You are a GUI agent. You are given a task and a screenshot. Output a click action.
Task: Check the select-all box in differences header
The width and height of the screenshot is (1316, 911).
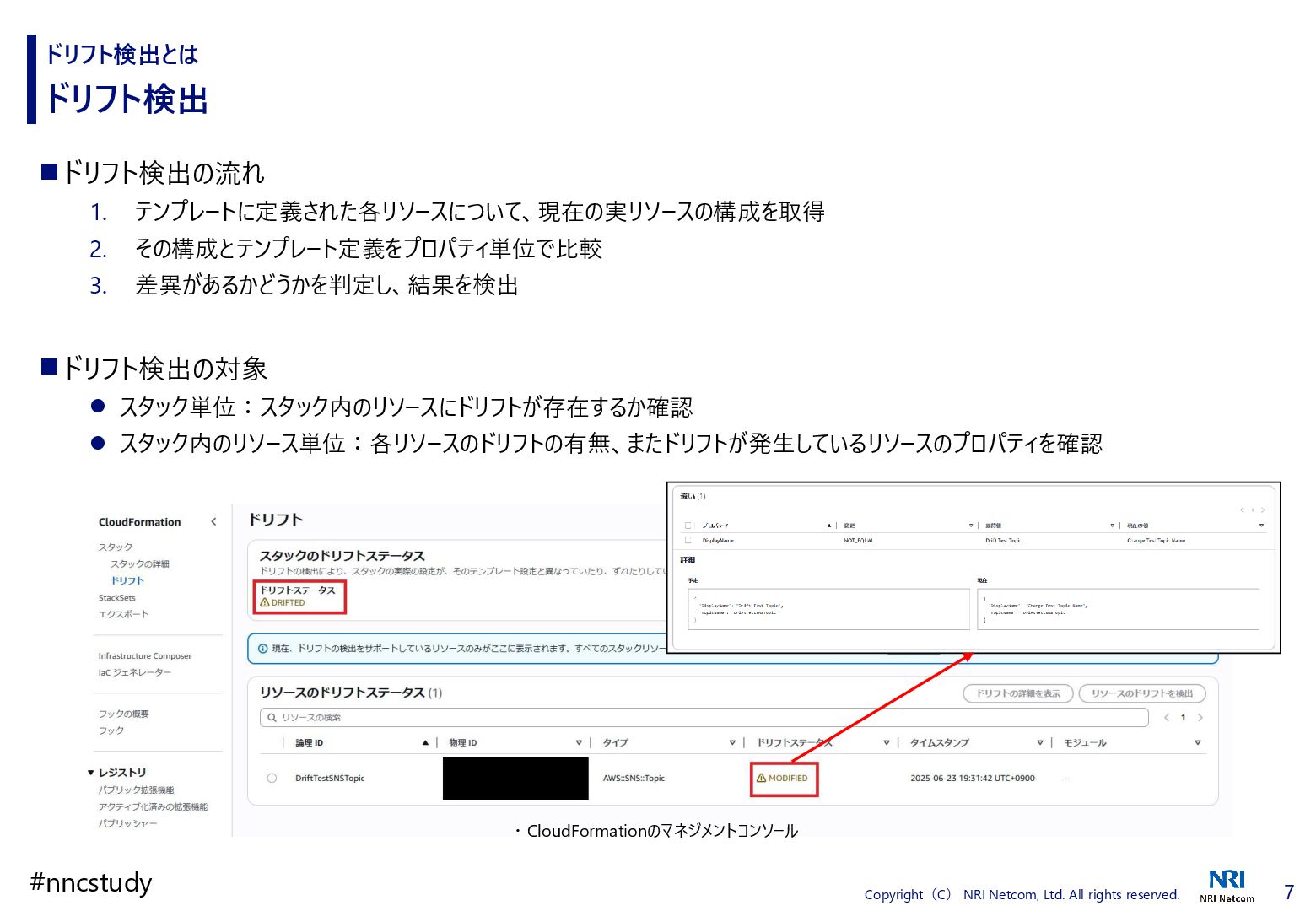(x=688, y=526)
